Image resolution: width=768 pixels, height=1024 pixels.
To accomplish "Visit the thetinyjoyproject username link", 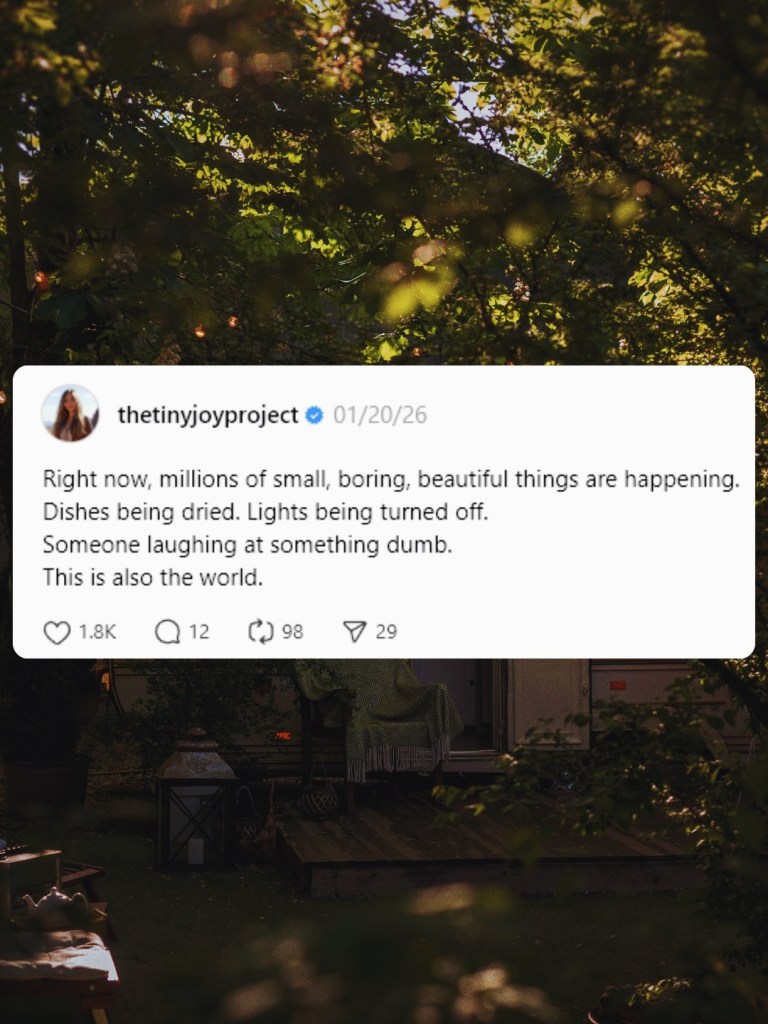I will coord(208,415).
